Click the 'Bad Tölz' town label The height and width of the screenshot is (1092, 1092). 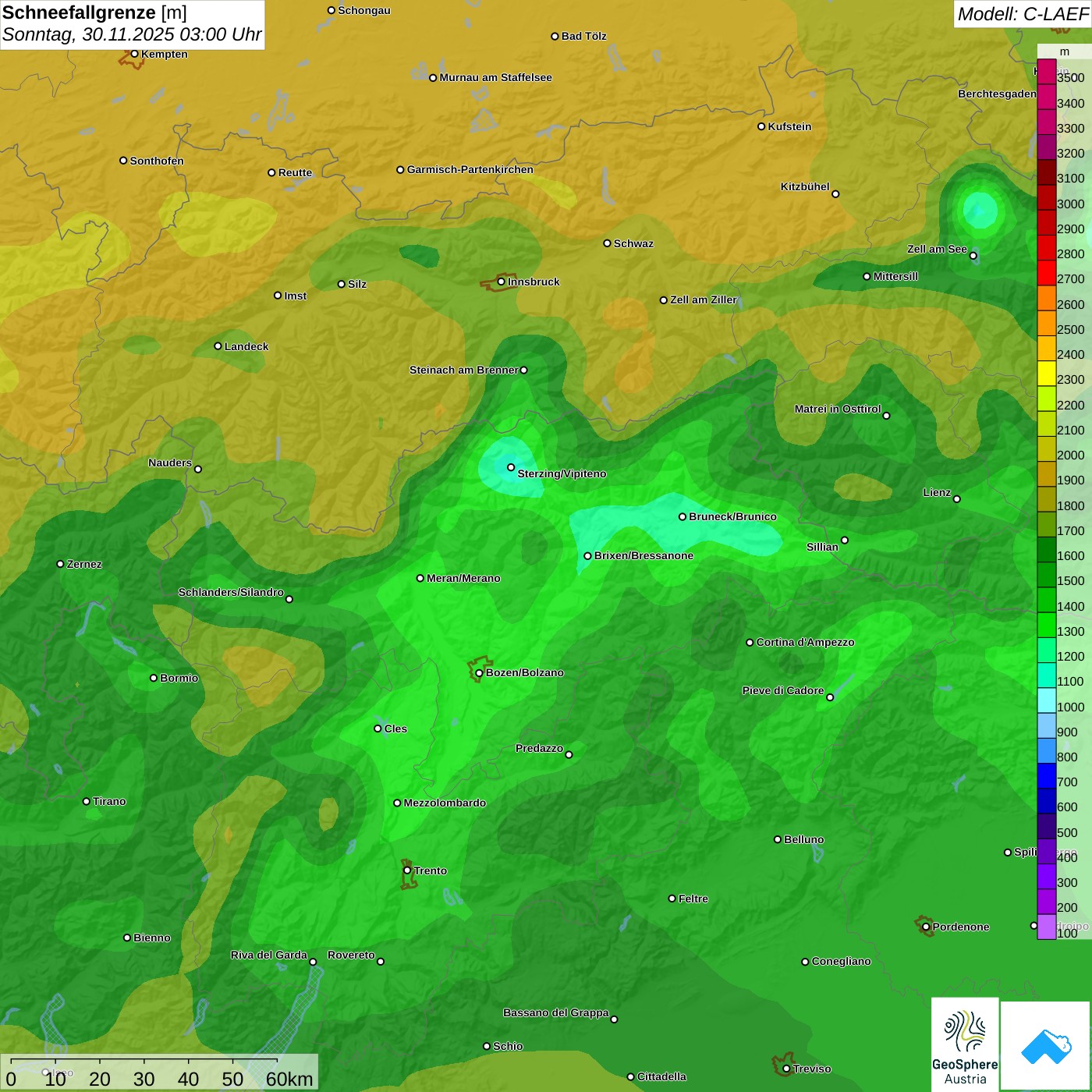click(583, 36)
